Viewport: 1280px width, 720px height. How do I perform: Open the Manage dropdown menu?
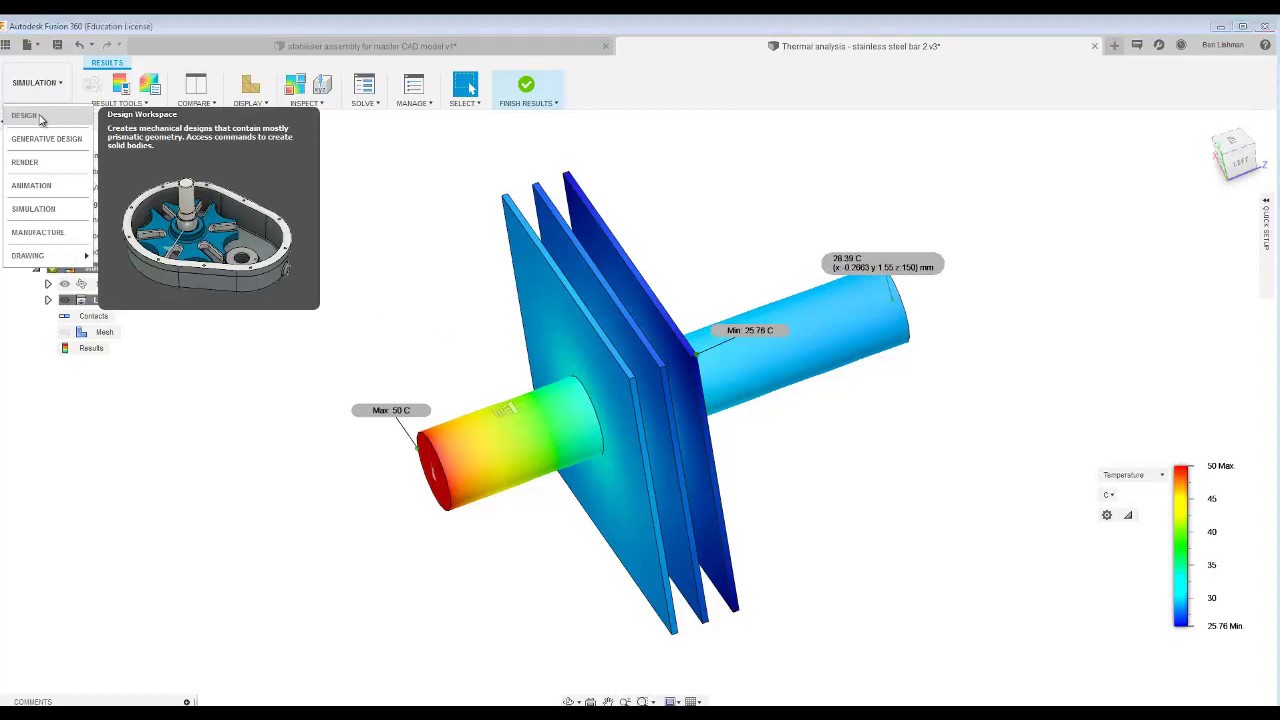pos(414,103)
